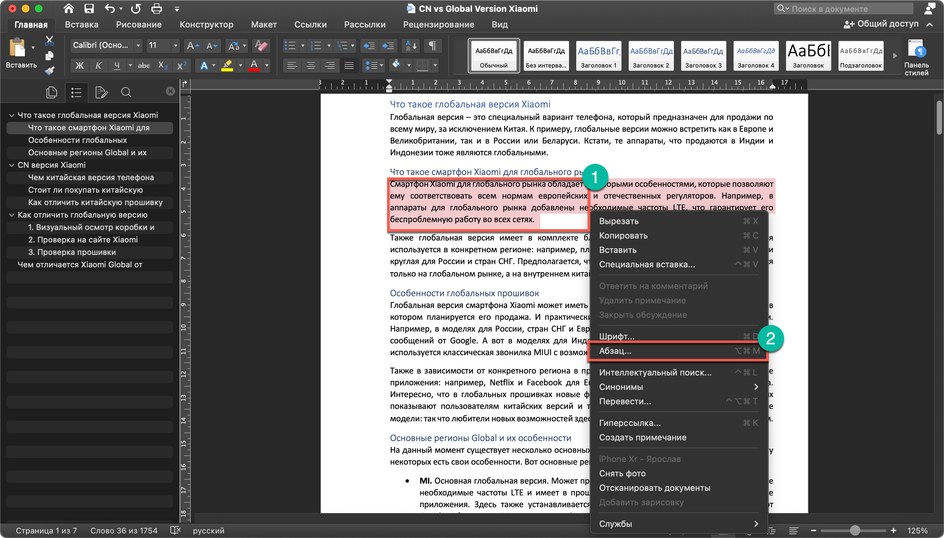Close the navigation sidebar
Image resolution: width=944 pixels, height=538 pixels.
(x=170, y=91)
